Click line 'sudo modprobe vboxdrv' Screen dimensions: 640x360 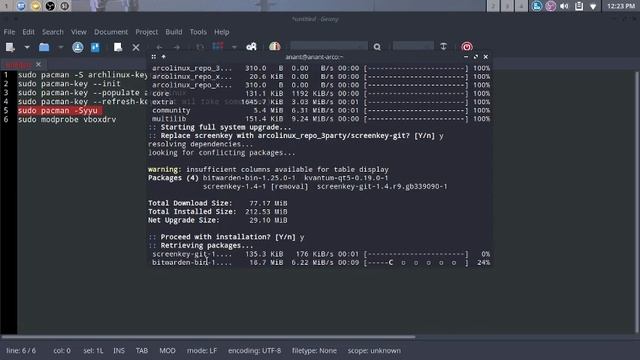click(x=67, y=120)
